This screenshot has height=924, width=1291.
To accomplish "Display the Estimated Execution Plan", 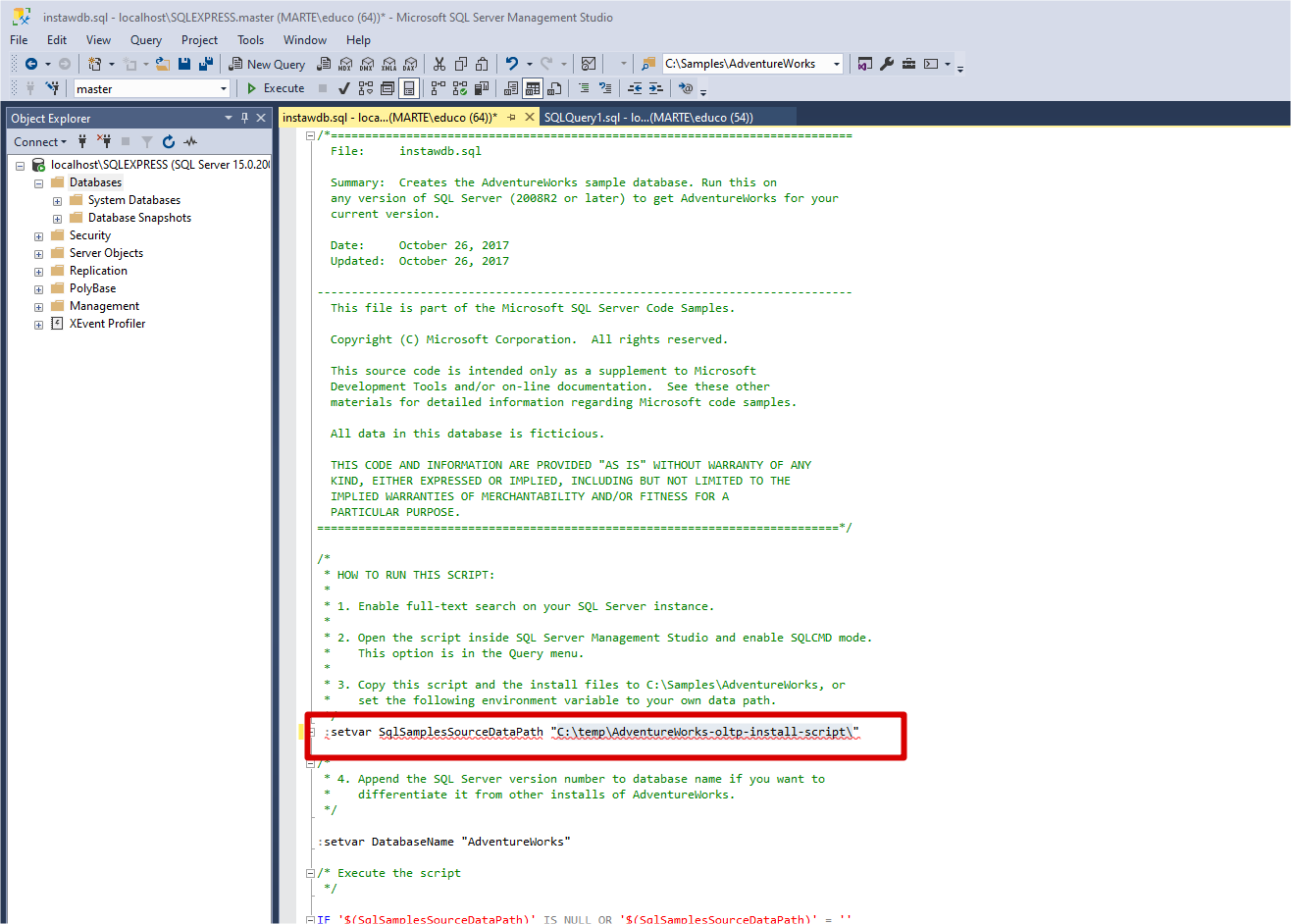I will pos(366,88).
